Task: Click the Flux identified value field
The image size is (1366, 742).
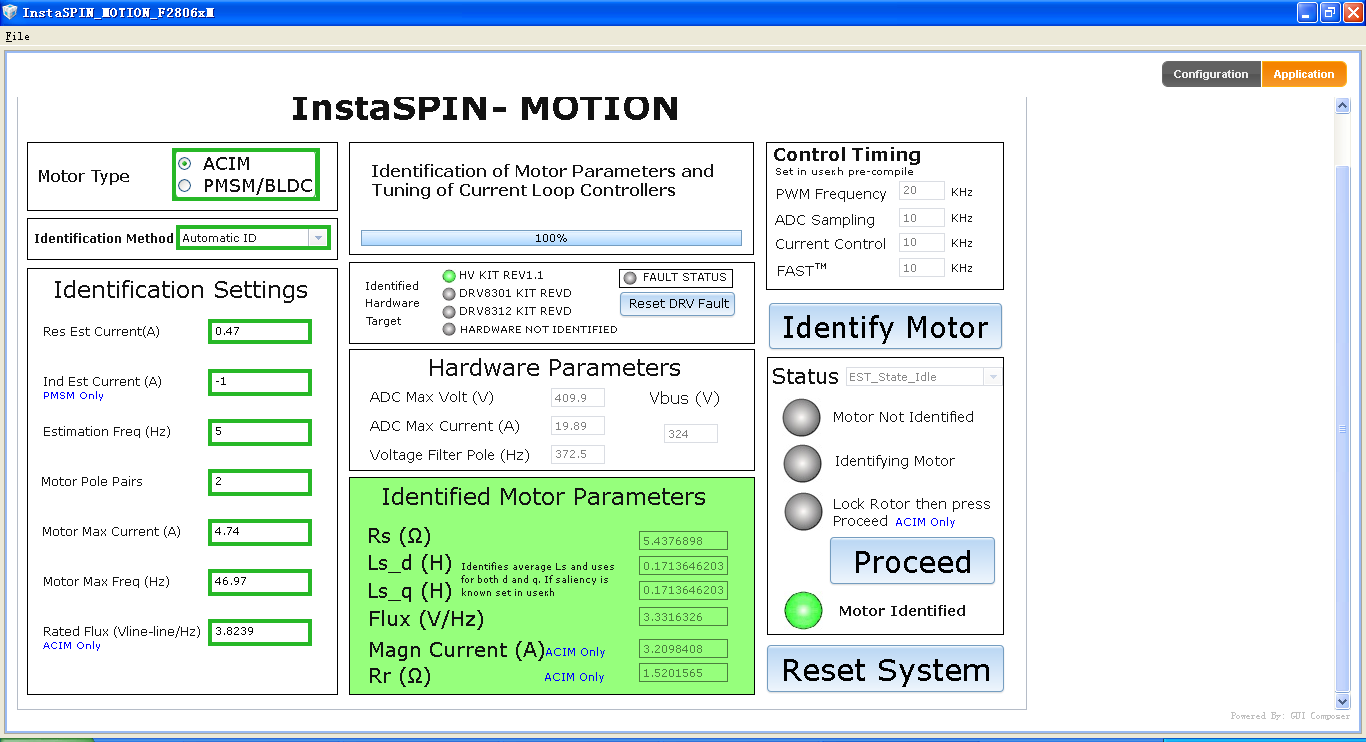Action: (683, 616)
